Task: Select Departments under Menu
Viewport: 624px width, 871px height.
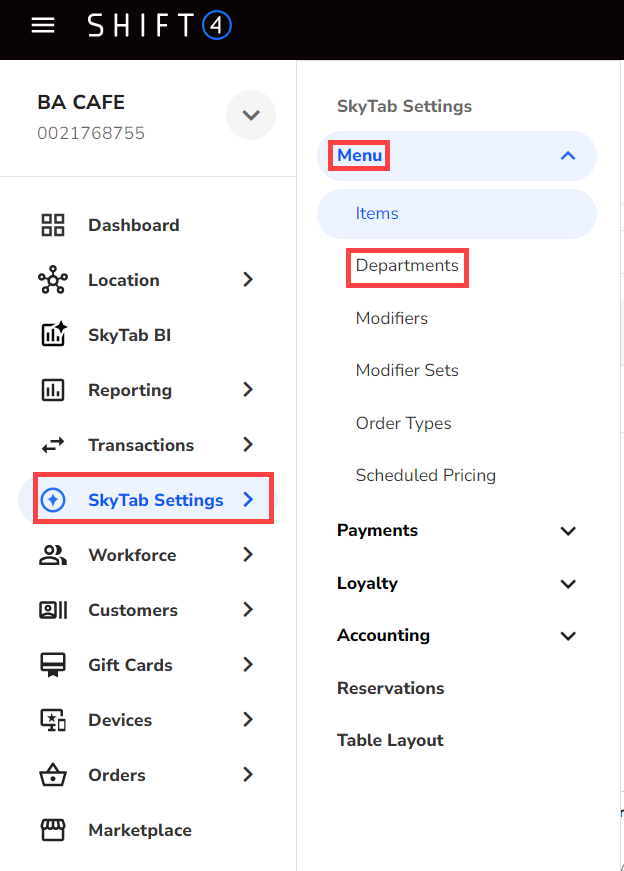Action: [407, 266]
